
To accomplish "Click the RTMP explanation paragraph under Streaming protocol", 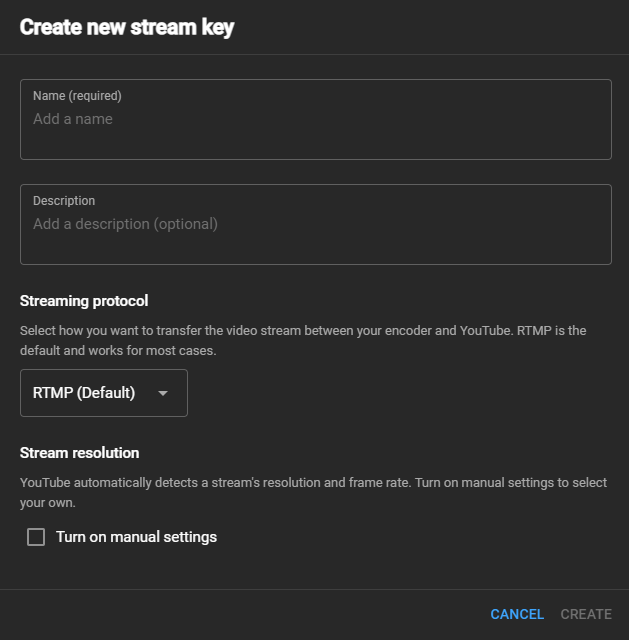I will point(303,340).
